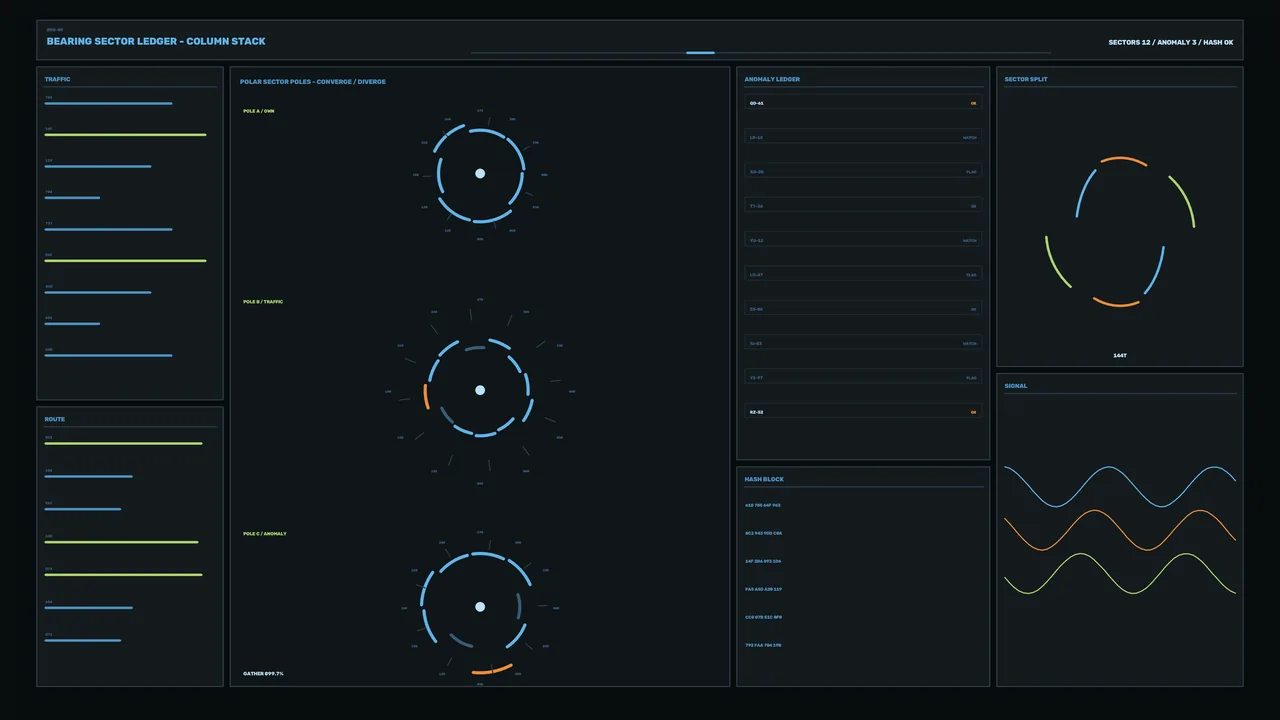Click the topmost blue bar in the Traffic panel

click(x=108, y=103)
